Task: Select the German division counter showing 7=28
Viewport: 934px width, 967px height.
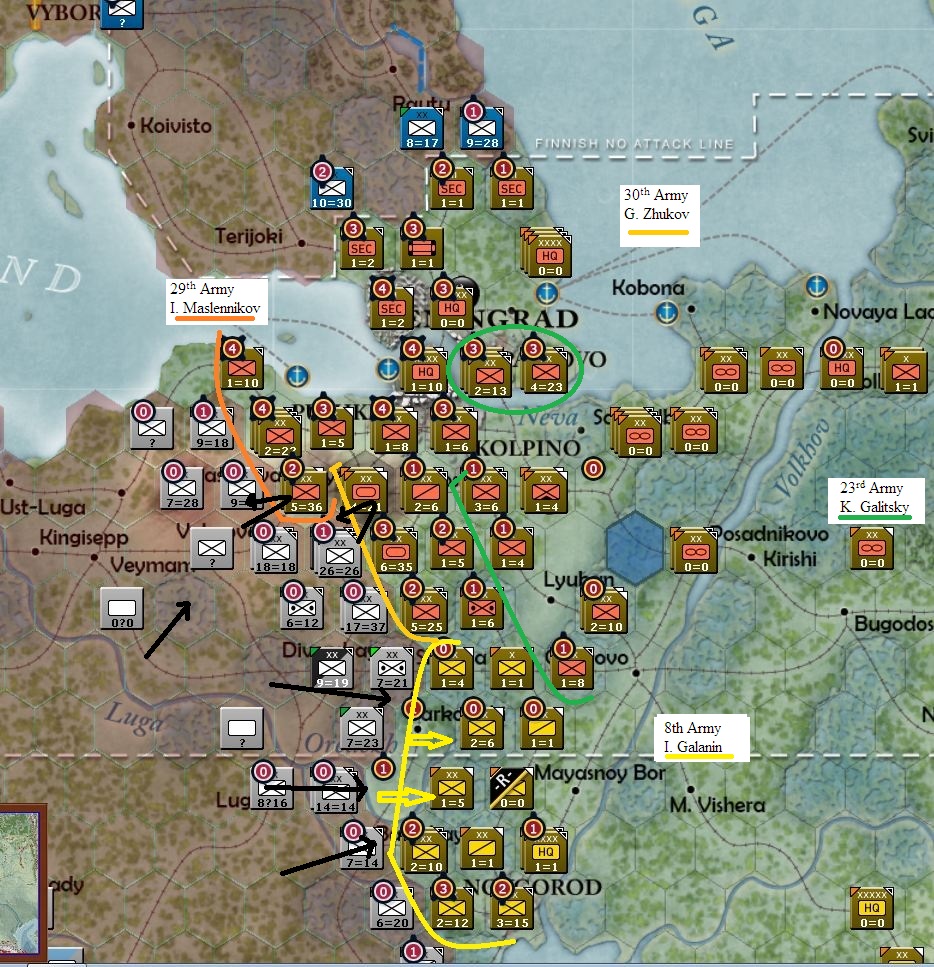Action: [182, 488]
